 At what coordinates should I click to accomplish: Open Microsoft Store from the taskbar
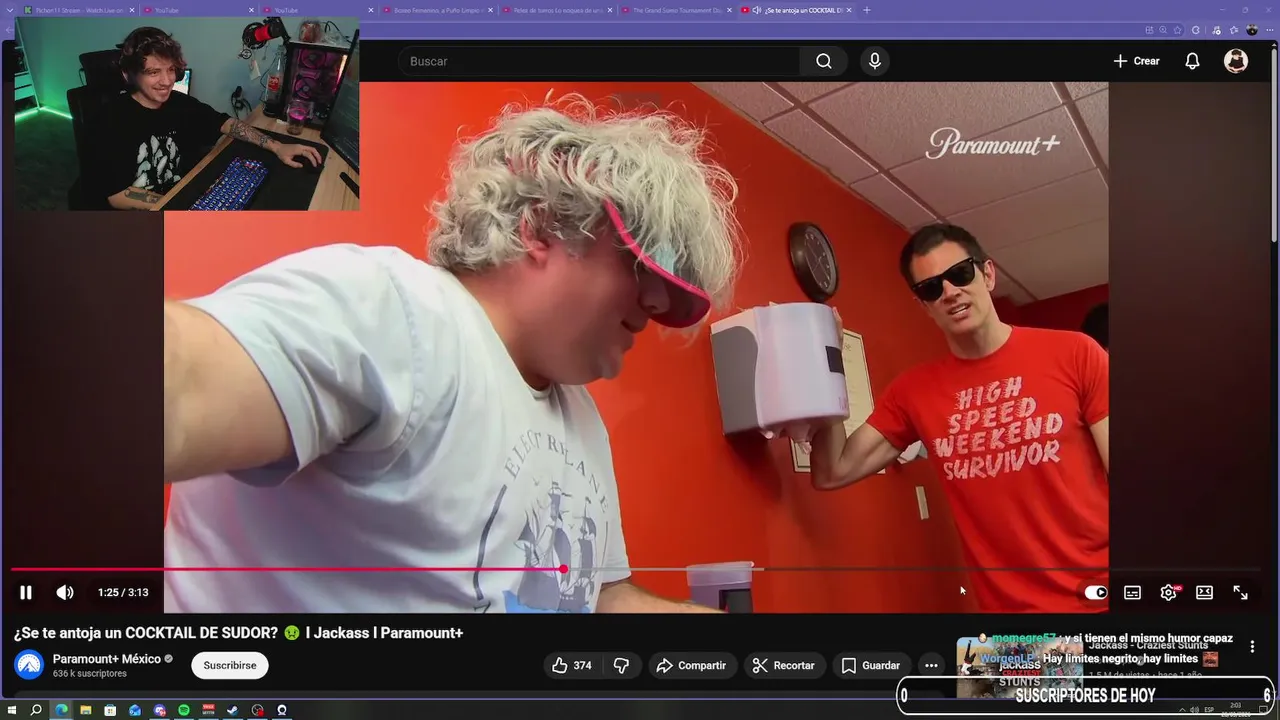point(110,710)
